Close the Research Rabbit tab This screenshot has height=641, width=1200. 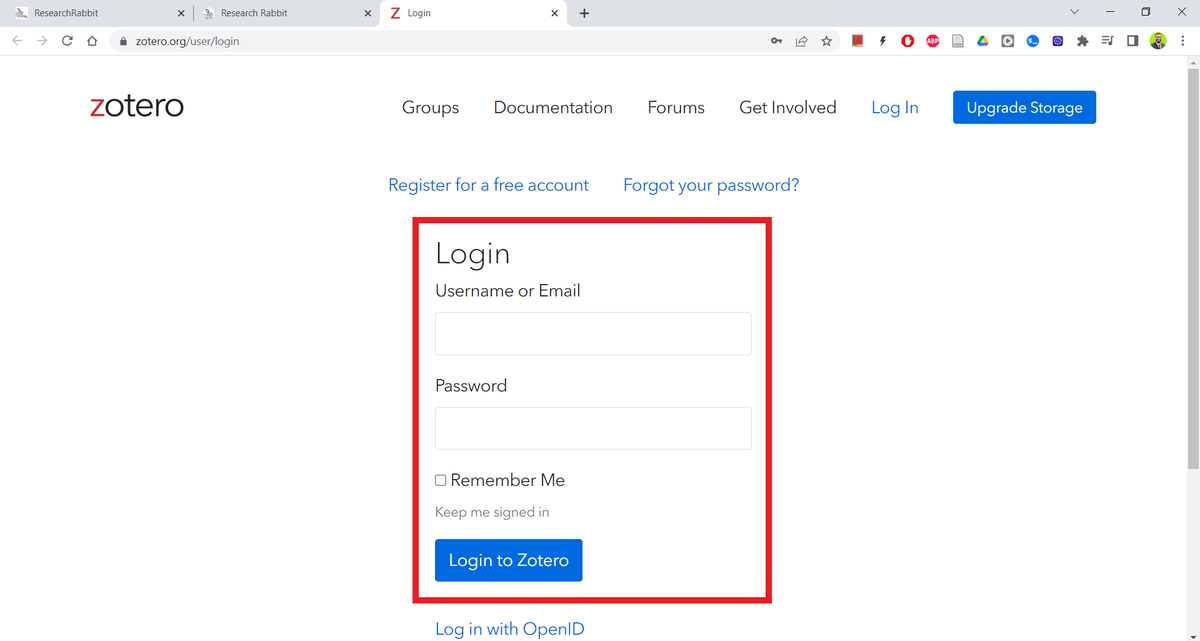tap(367, 13)
